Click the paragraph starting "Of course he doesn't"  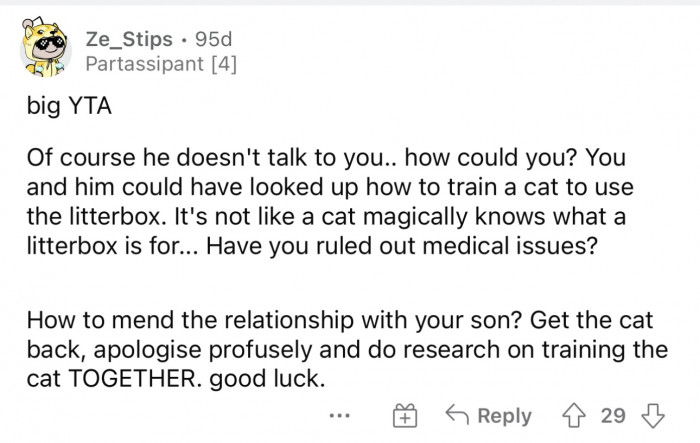340,202
